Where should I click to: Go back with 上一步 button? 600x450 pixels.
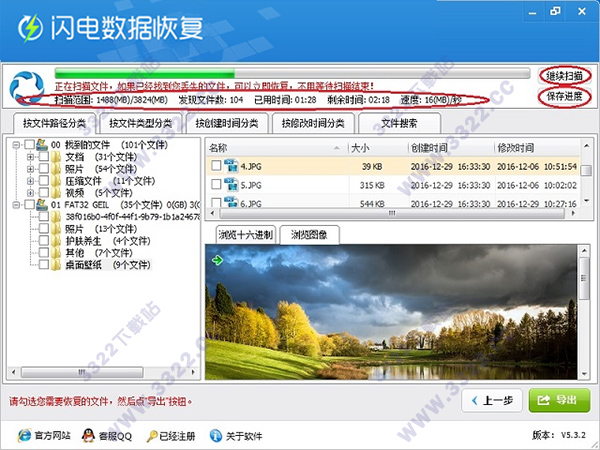[x=492, y=400]
